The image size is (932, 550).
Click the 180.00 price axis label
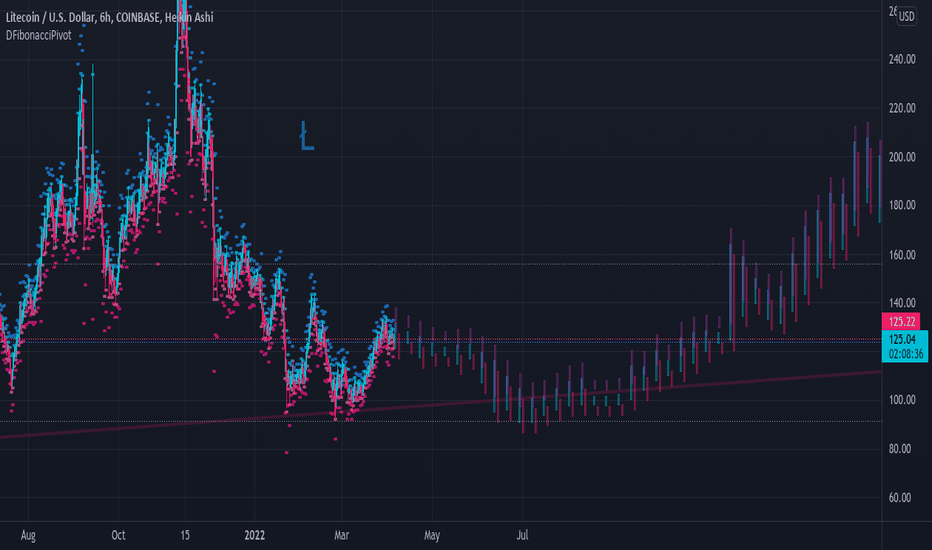[902, 205]
